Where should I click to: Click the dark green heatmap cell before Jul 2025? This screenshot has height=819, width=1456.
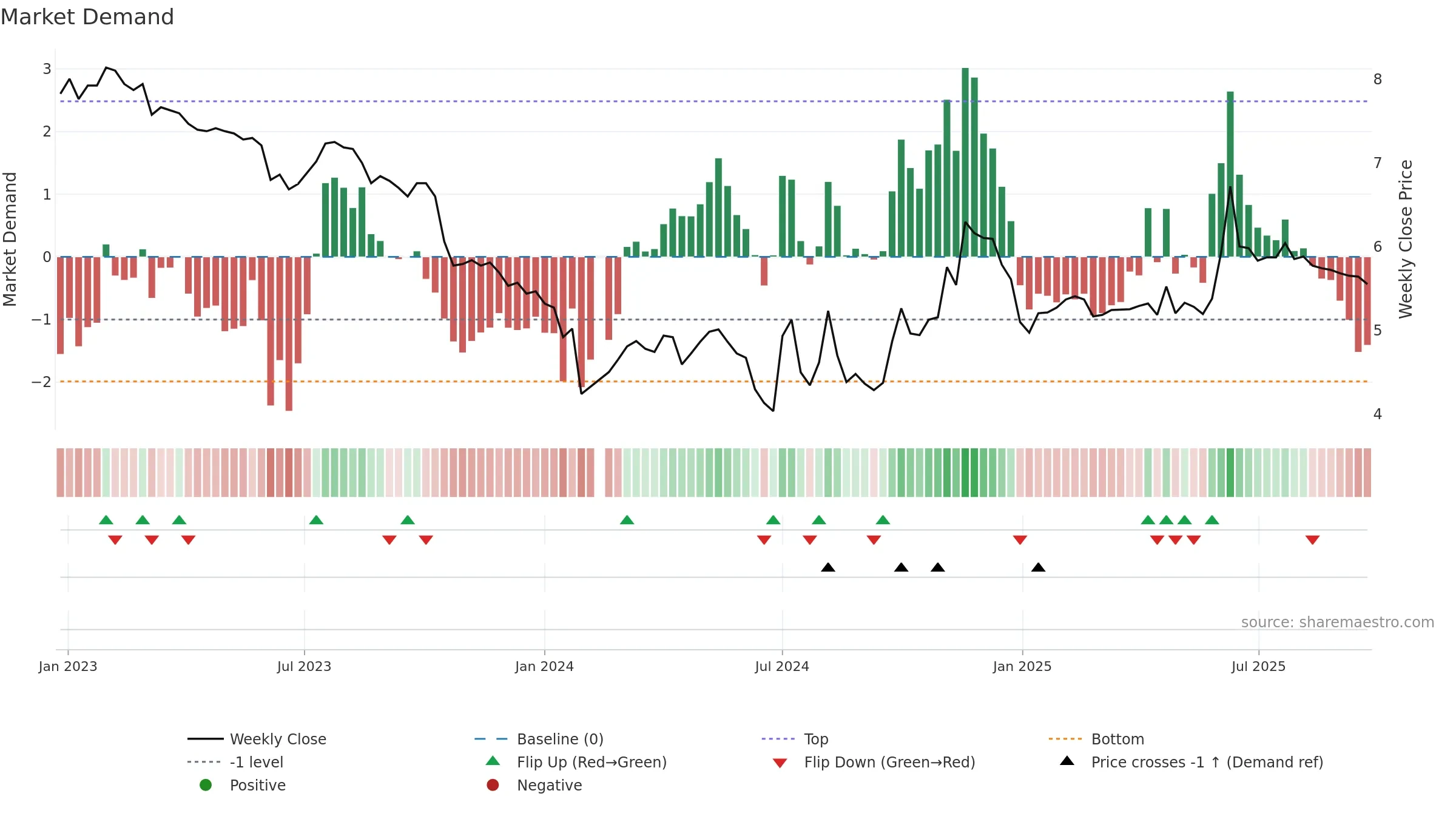(x=1230, y=473)
